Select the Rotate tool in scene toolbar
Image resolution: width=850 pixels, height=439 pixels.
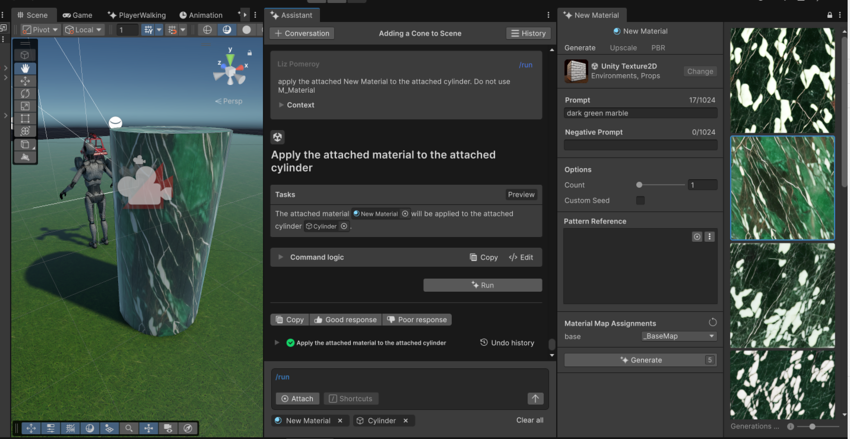[25, 94]
